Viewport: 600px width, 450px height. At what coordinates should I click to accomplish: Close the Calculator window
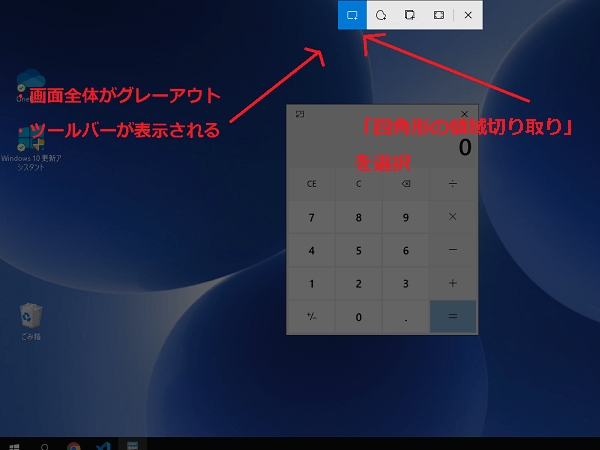pos(465,114)
